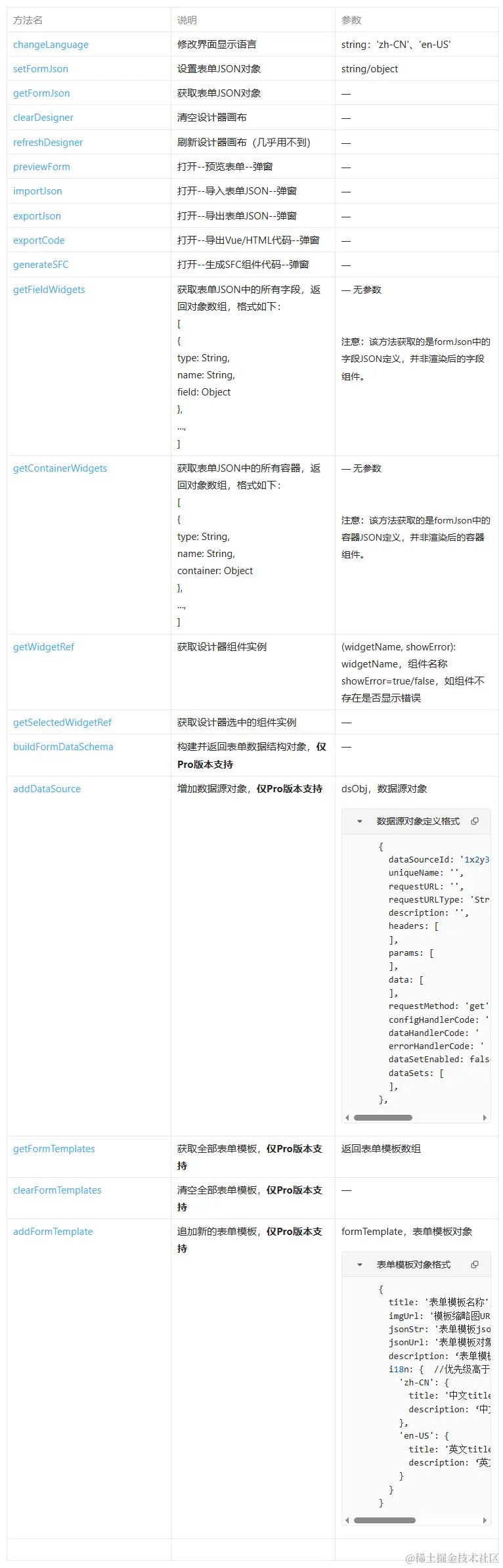Click the container: Object line
The width and height of the screenshot is (503, 1568).
(215, 571)
